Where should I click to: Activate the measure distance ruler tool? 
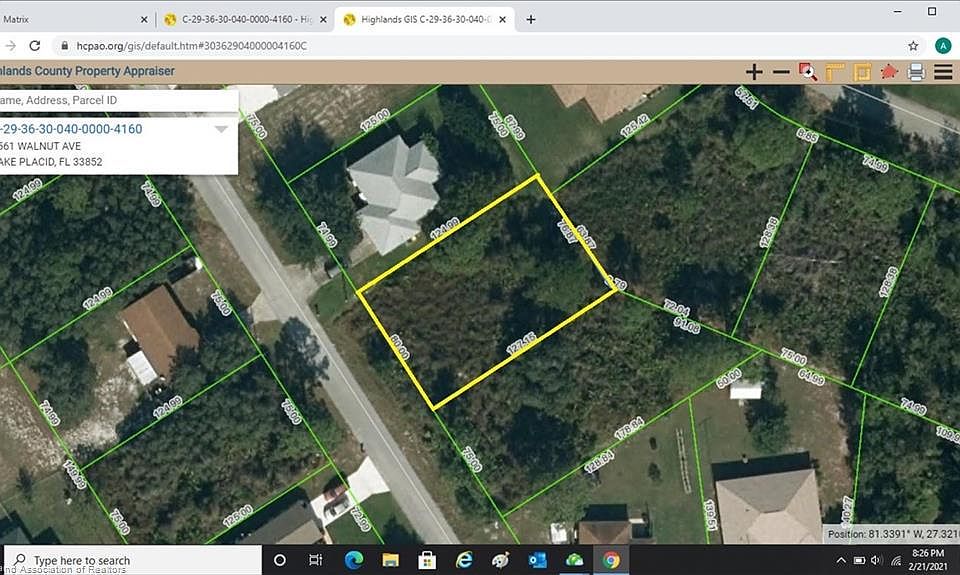[835, 72]
